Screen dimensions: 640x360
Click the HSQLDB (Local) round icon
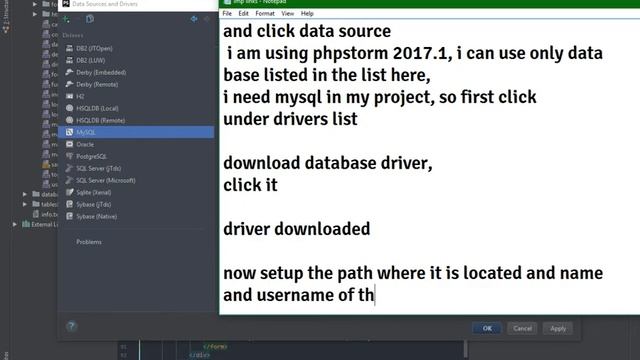[69, 108]
